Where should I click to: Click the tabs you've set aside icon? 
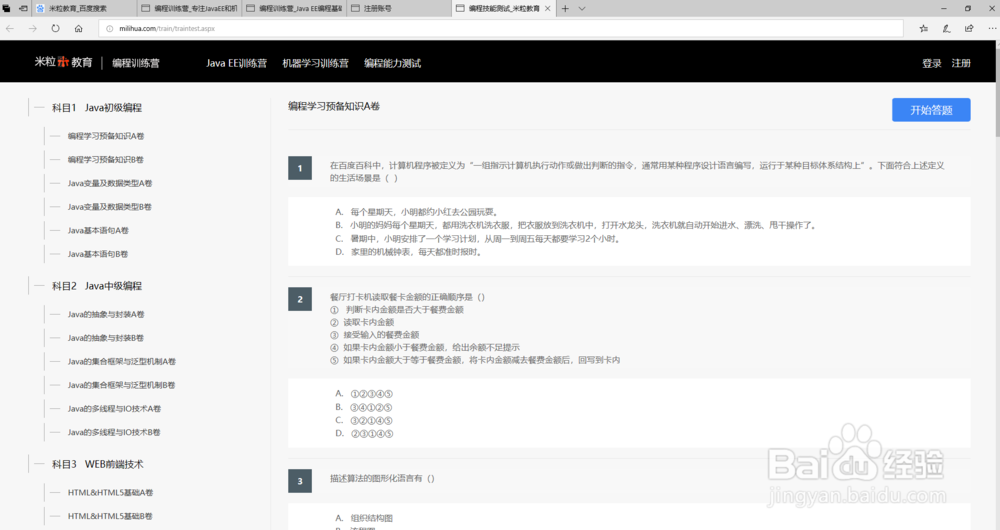(x=7, y=8)
